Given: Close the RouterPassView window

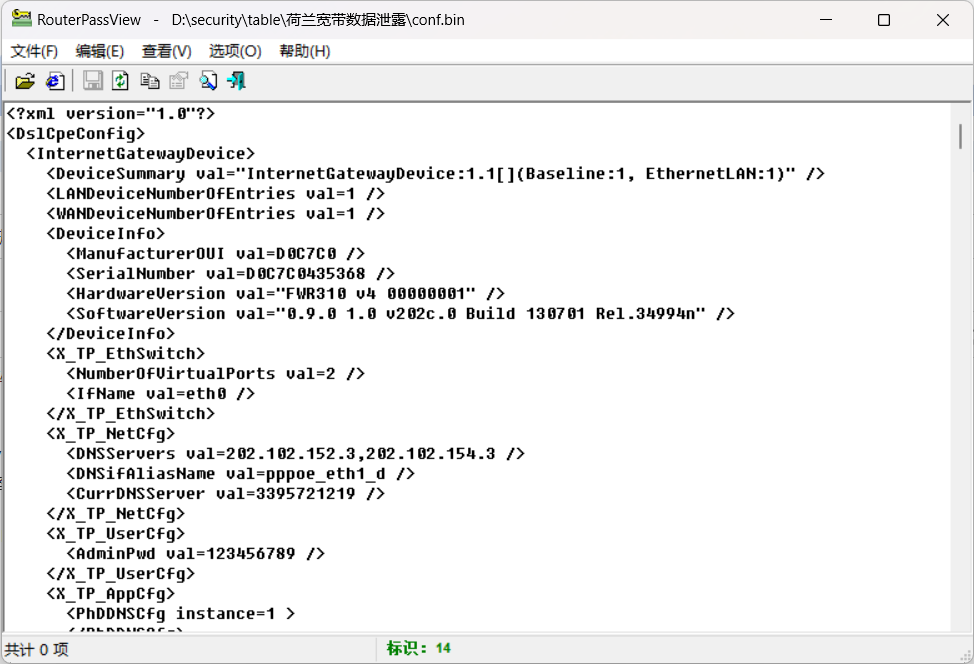Looking at the screenshot, I should (942, 20).
